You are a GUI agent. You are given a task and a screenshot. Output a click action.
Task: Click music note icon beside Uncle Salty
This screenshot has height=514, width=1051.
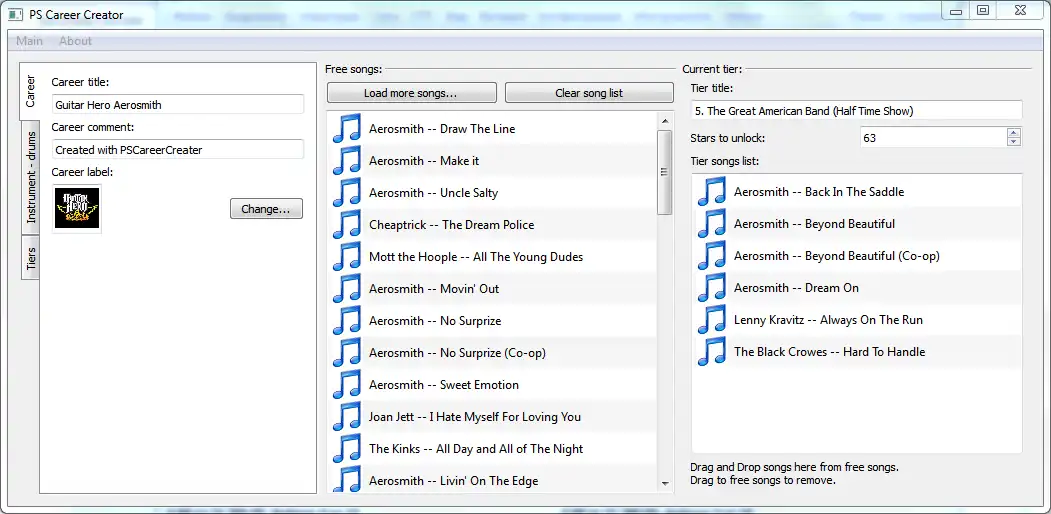tap(347, 193)
